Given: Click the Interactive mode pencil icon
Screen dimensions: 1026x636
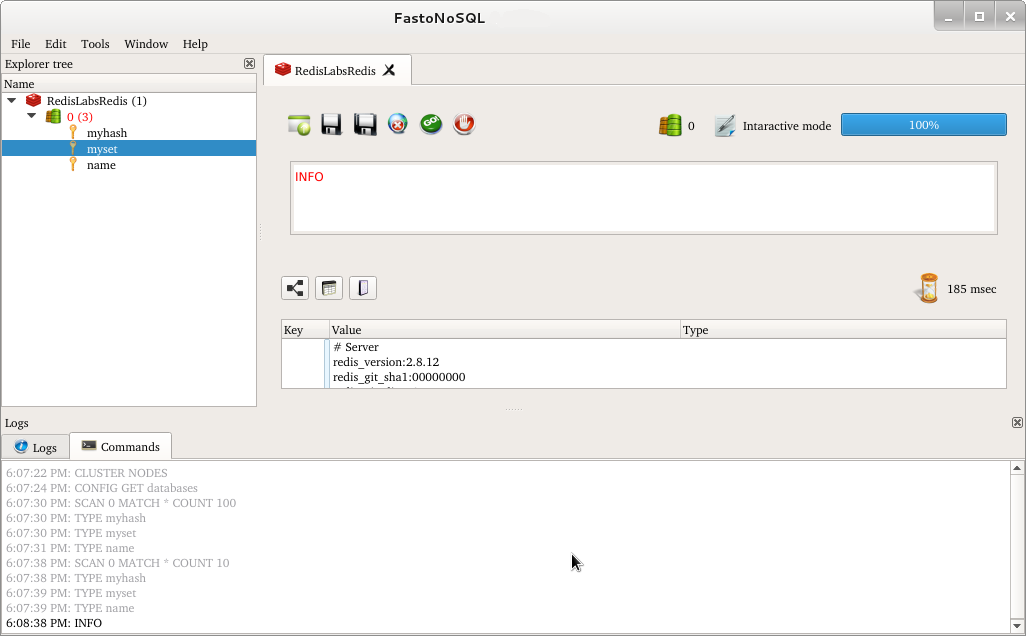Looking at the screenshot, I should click(725, 126).
